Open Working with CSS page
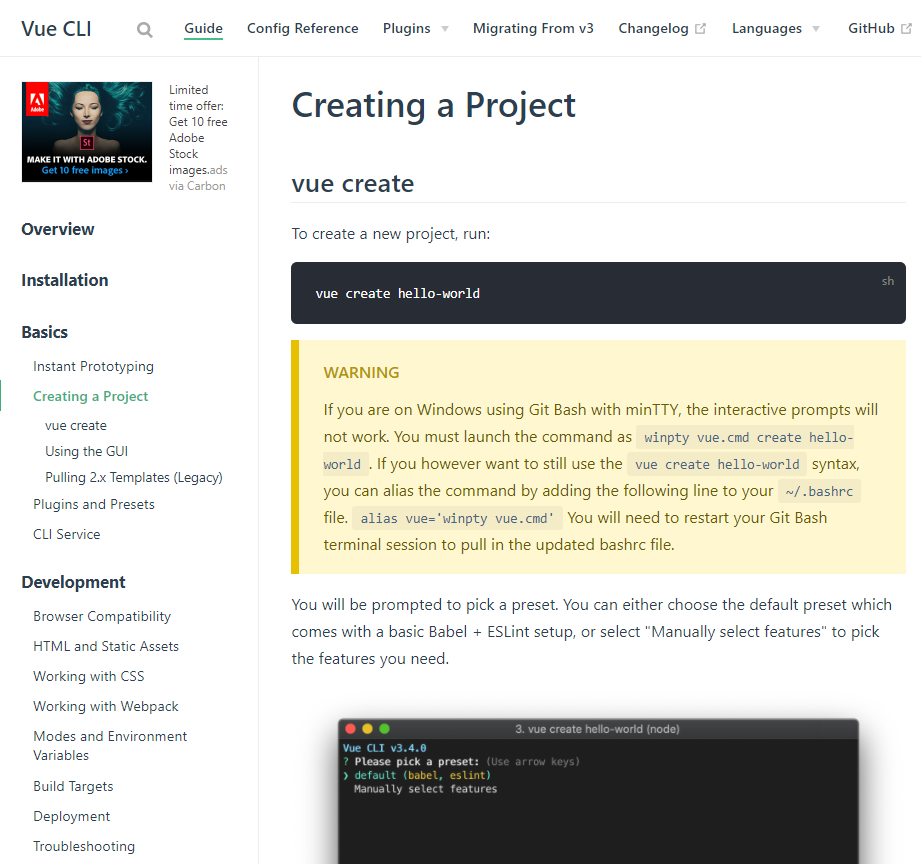 click(89, 677)
